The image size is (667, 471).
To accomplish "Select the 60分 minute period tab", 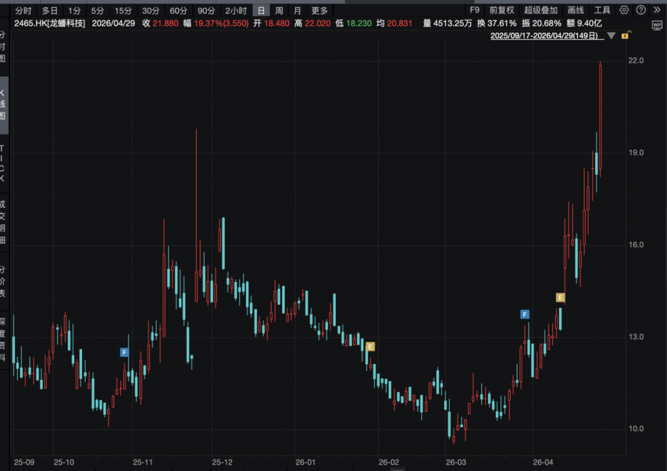I will pos(178,10).
